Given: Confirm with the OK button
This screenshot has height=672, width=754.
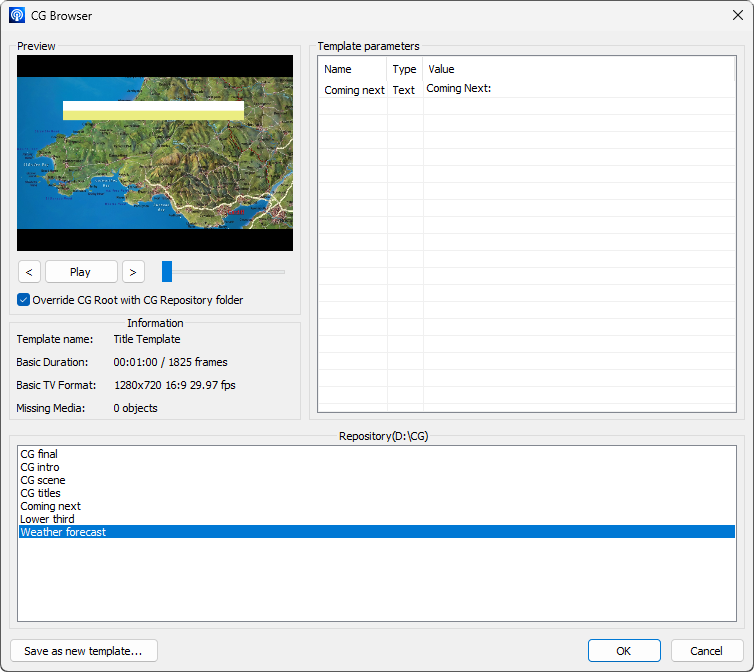Looking at the screenshot, I should [624, 651].
